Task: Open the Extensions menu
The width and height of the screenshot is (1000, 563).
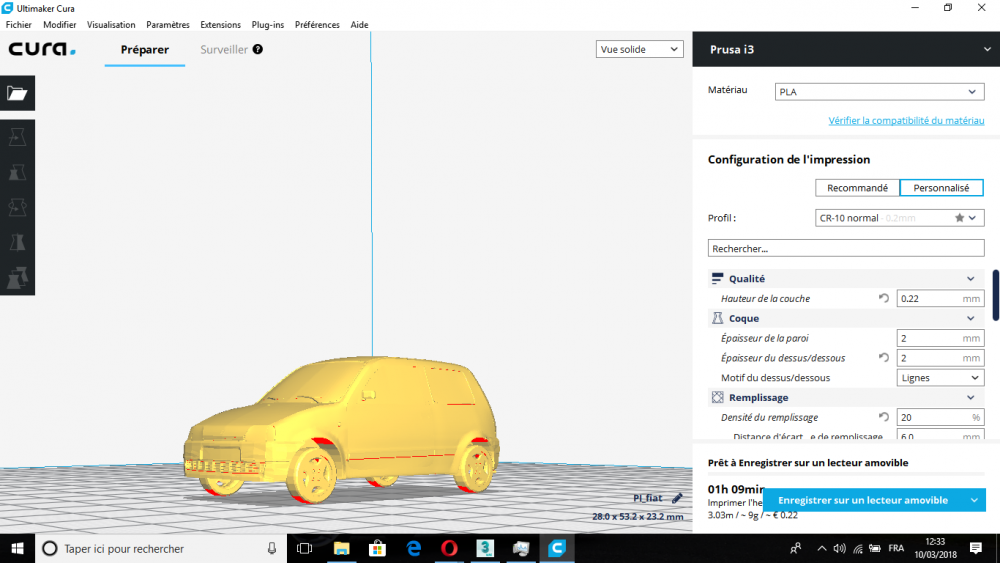Action: click(220, 24)
